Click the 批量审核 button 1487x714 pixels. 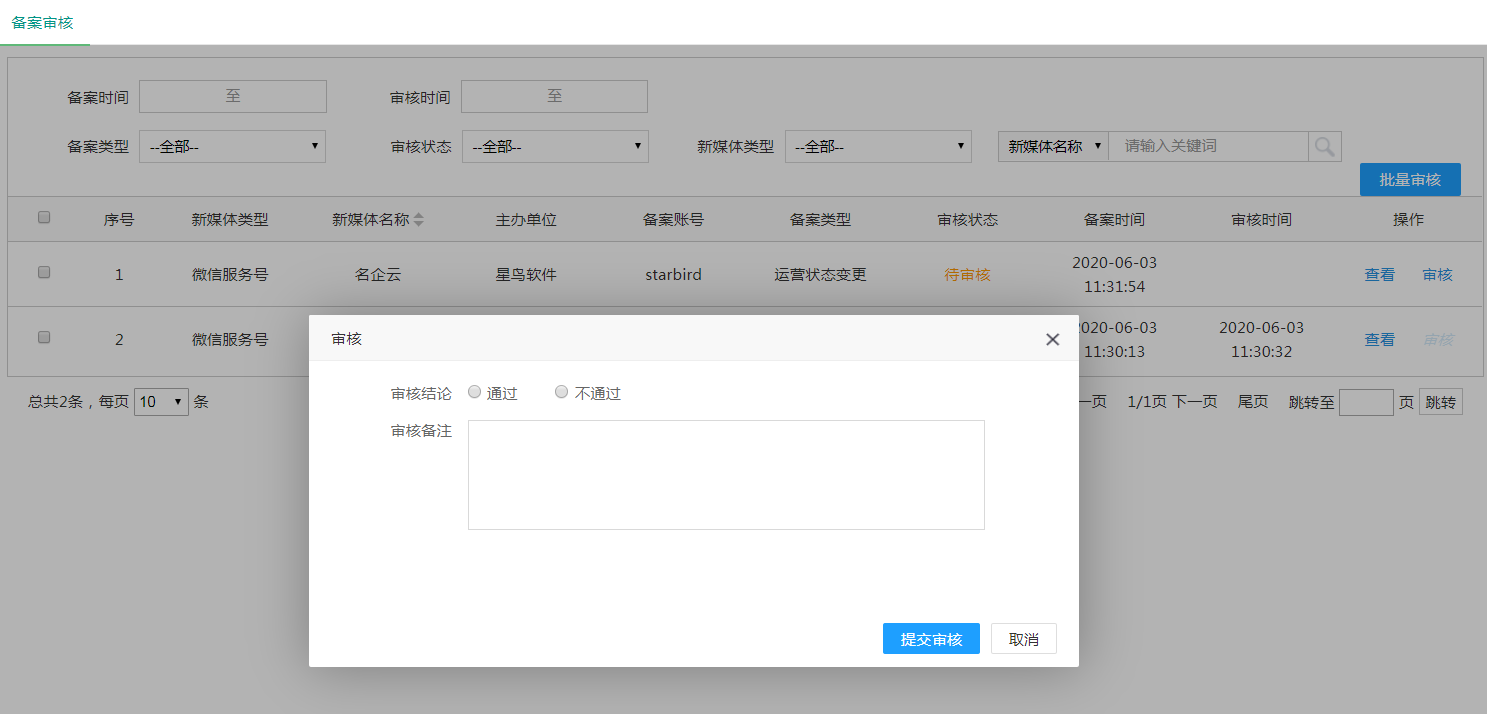tap(1410, 180)
